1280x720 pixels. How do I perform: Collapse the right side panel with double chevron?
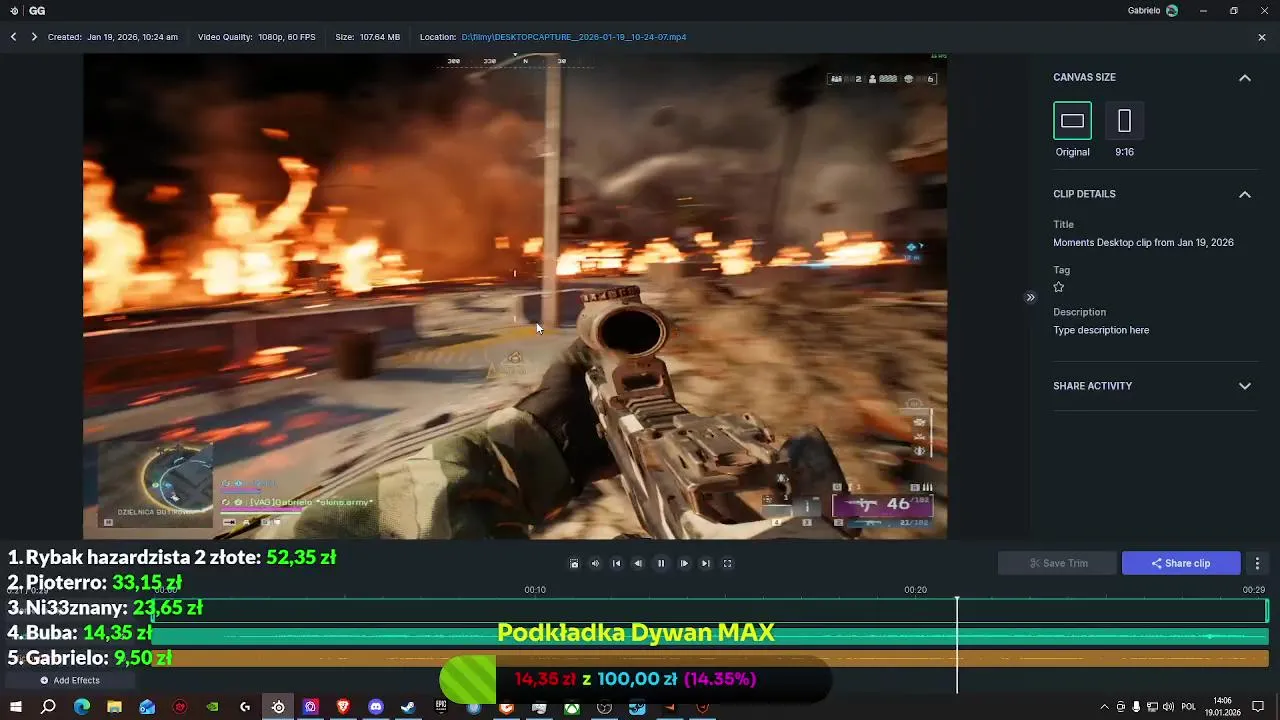pyautogui.click(x=1030, y=297)
